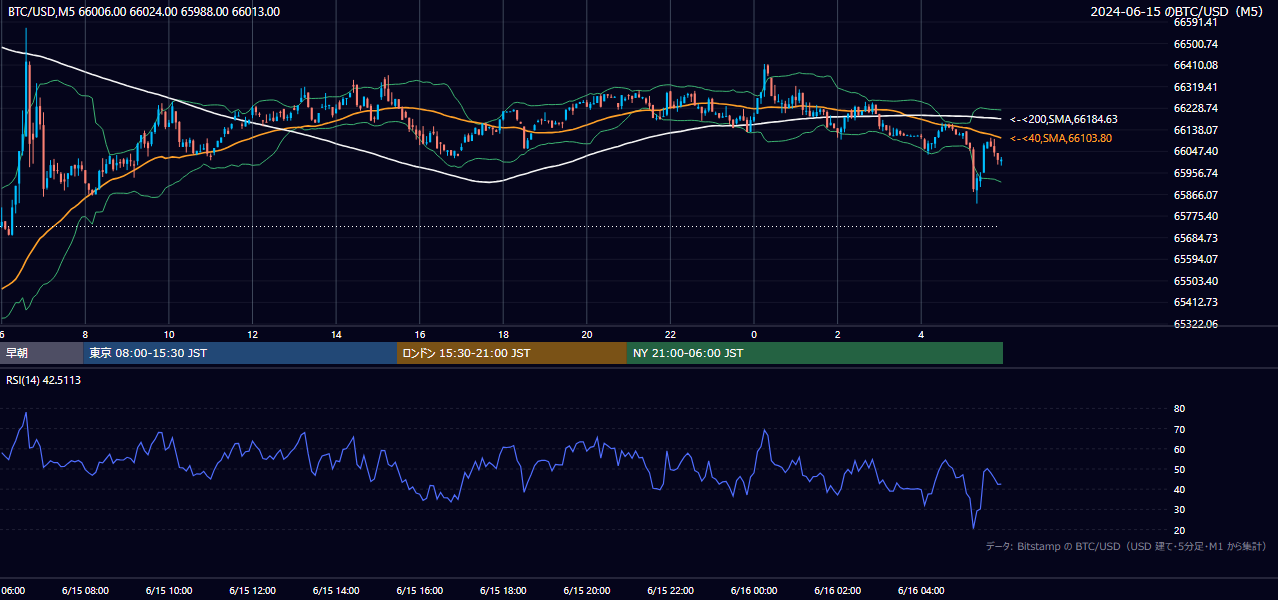
Task: Click the 6/16 04:00 bottom date label
Action: click(x=921, y=590)
